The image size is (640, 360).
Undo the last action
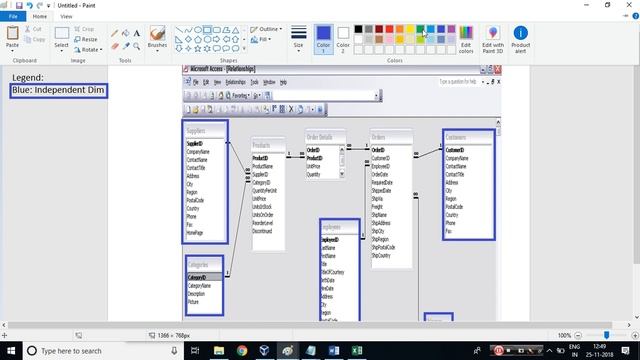pyautogui.click(x=29, y=5)
